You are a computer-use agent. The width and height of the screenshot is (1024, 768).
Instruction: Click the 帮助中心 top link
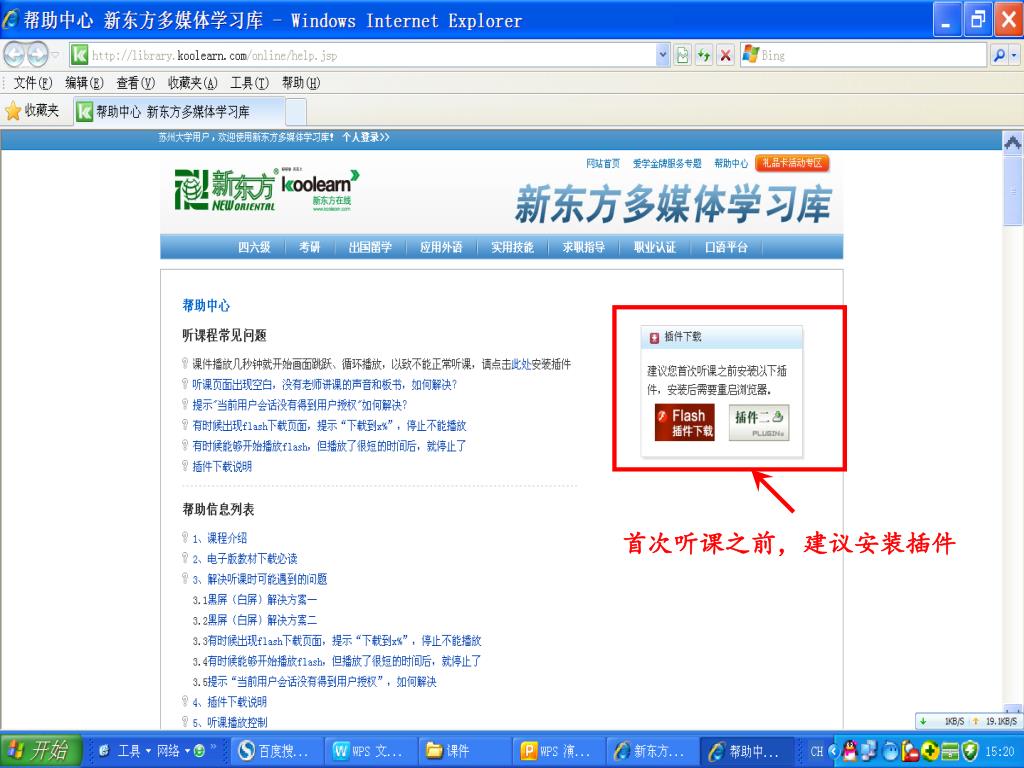tap(731, 163)
